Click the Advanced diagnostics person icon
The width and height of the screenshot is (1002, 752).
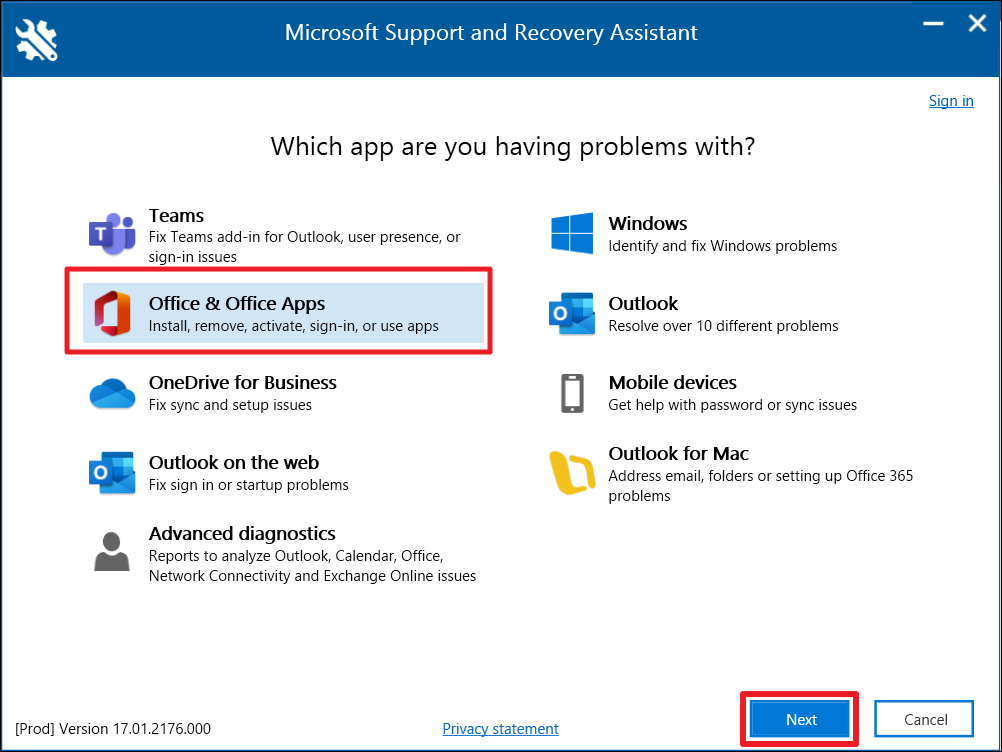(112, 551)
